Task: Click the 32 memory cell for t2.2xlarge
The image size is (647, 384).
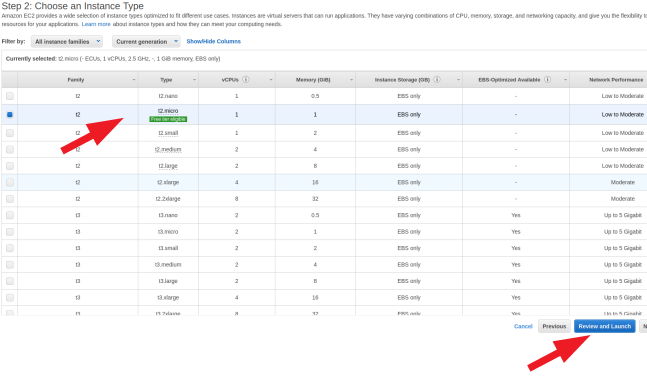Action: pos(315,198)
